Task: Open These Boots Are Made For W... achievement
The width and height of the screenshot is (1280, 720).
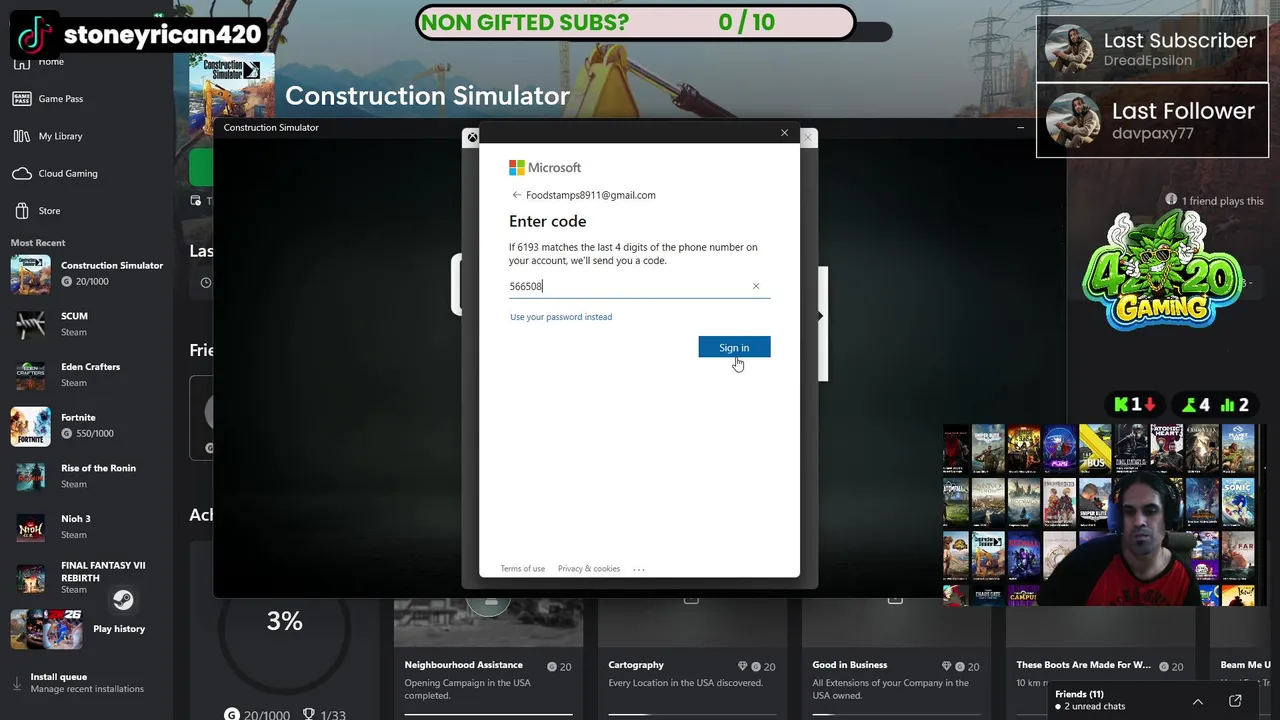Action: (1100, 660)
